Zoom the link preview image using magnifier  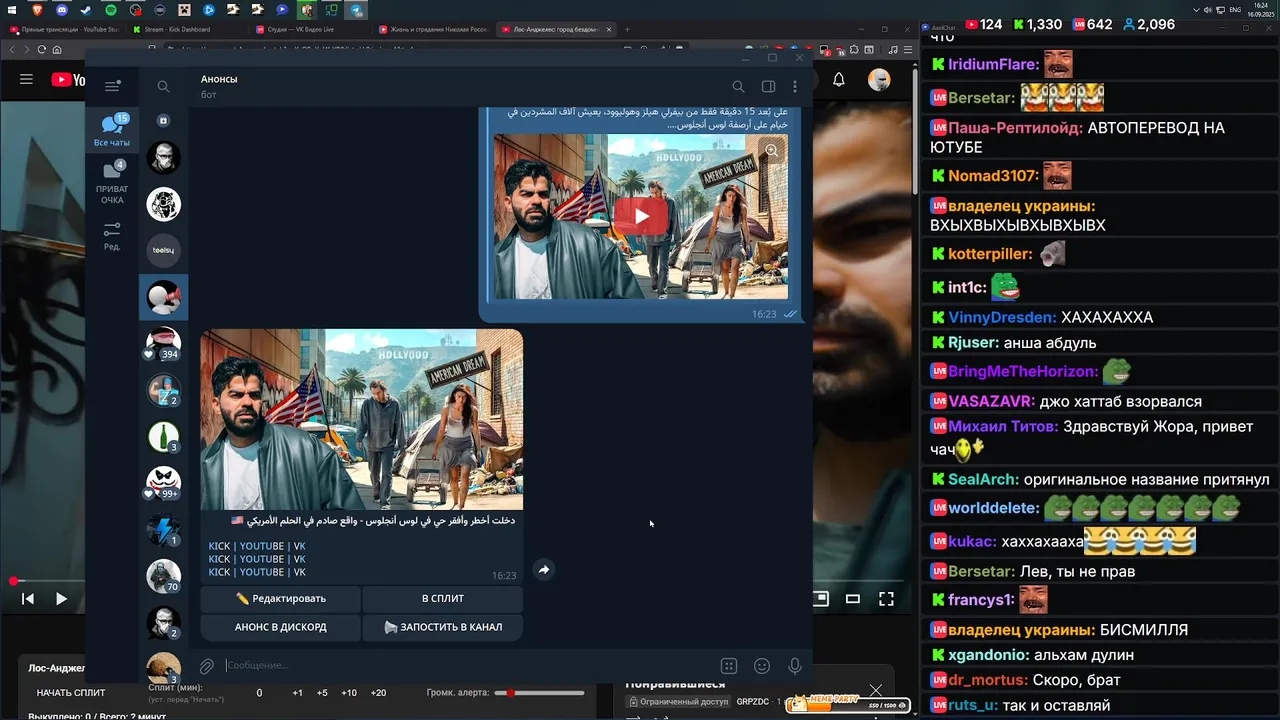[771, 151]
